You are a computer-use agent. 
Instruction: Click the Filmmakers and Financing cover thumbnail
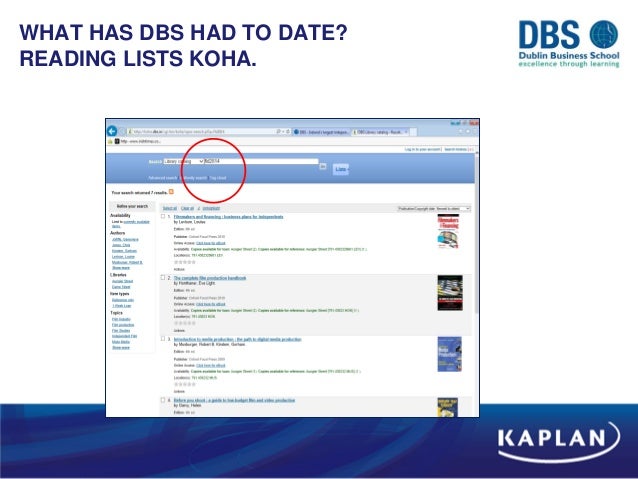click(448, 231)
